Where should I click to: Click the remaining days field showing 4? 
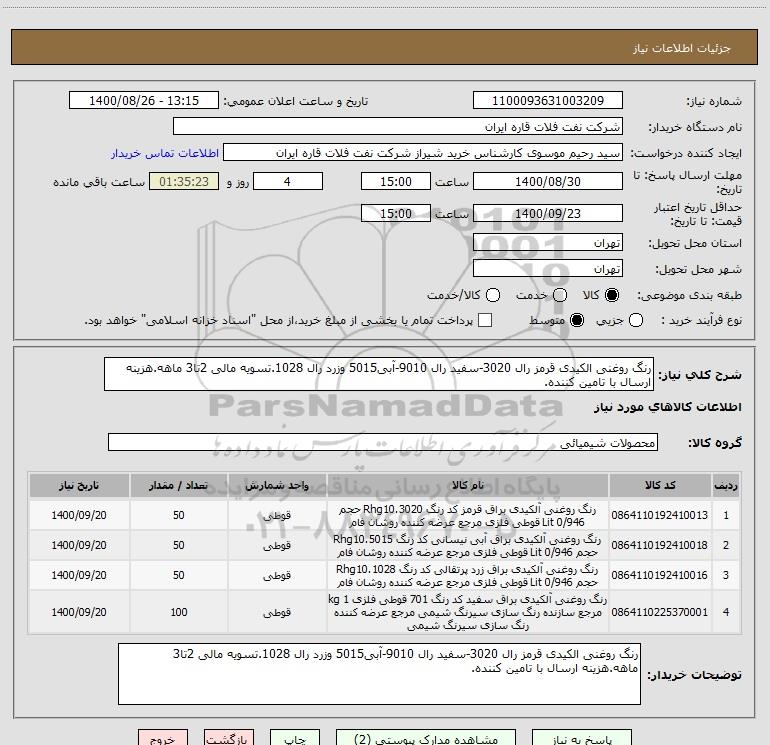288,181
